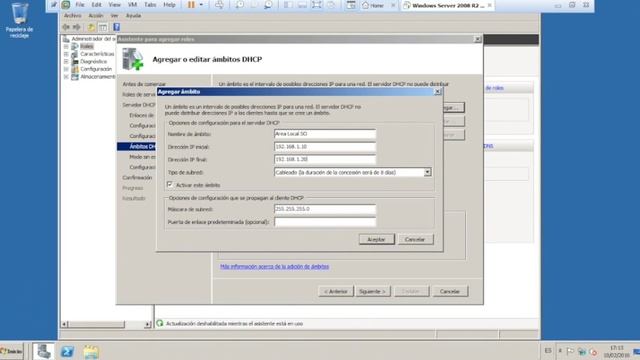Click the VMware pause button icon

191,5
